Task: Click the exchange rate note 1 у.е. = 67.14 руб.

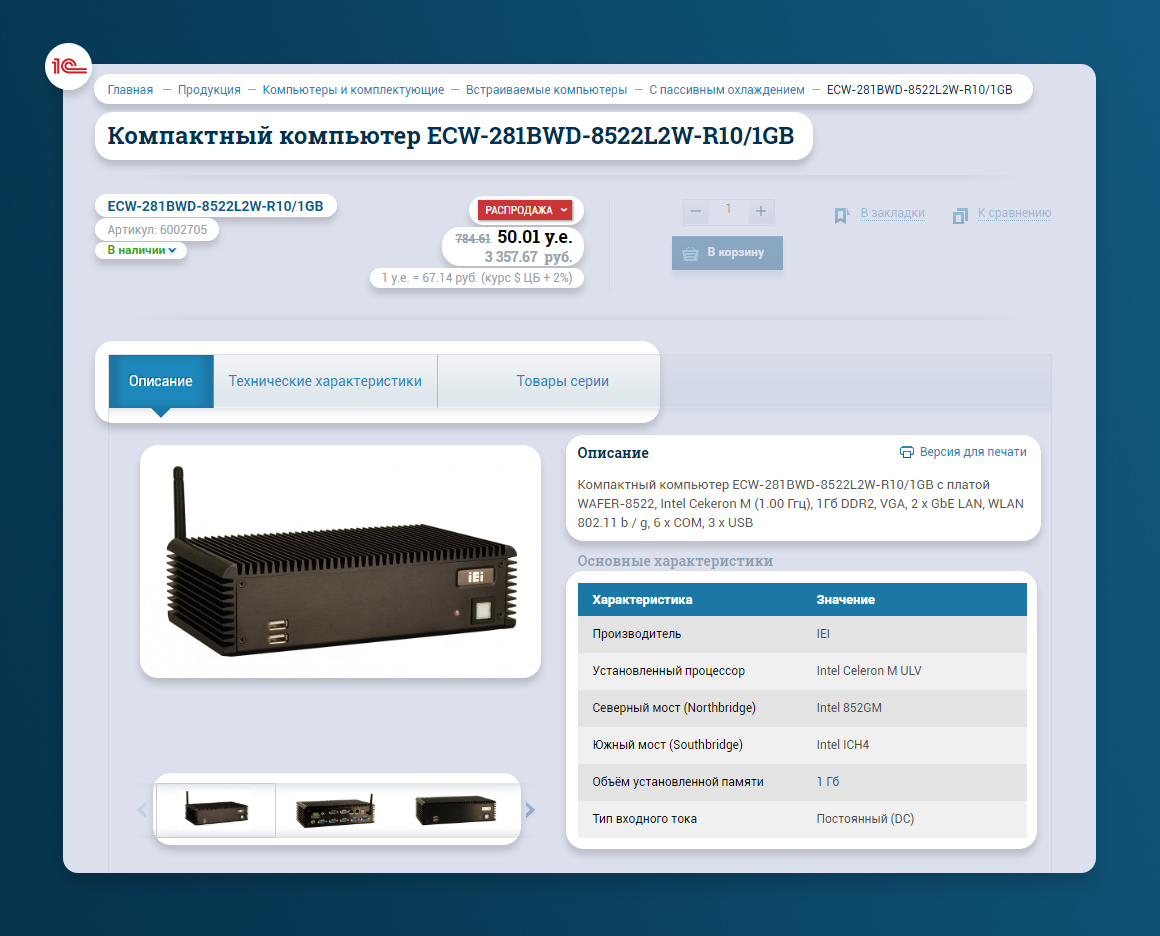Action: pyautogui.click(x=477, y=278)
